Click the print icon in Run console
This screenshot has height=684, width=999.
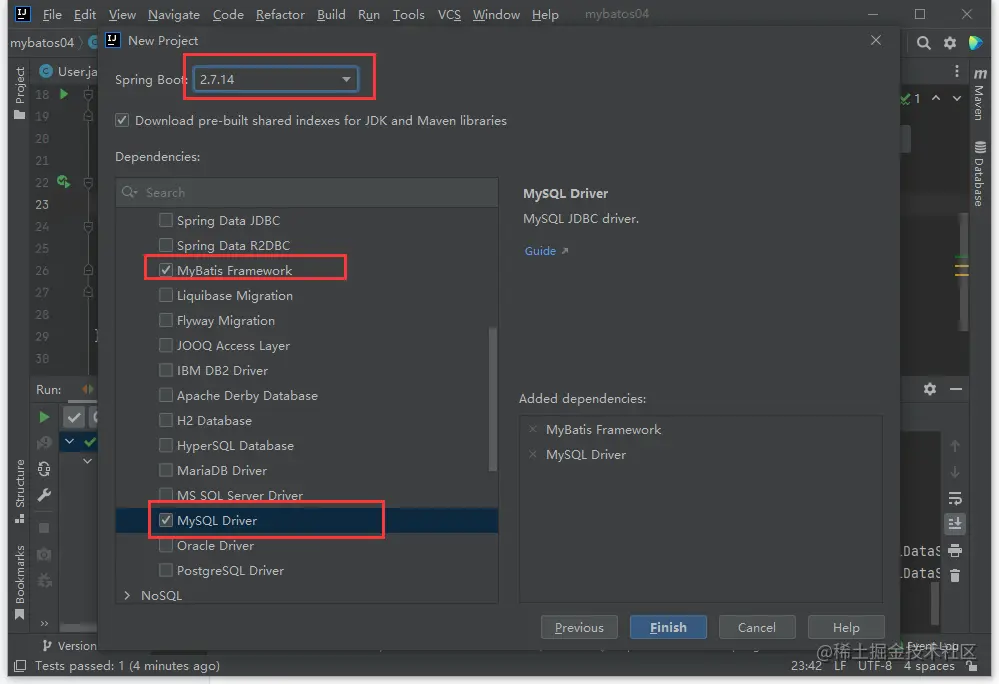(x=955, y=550)
